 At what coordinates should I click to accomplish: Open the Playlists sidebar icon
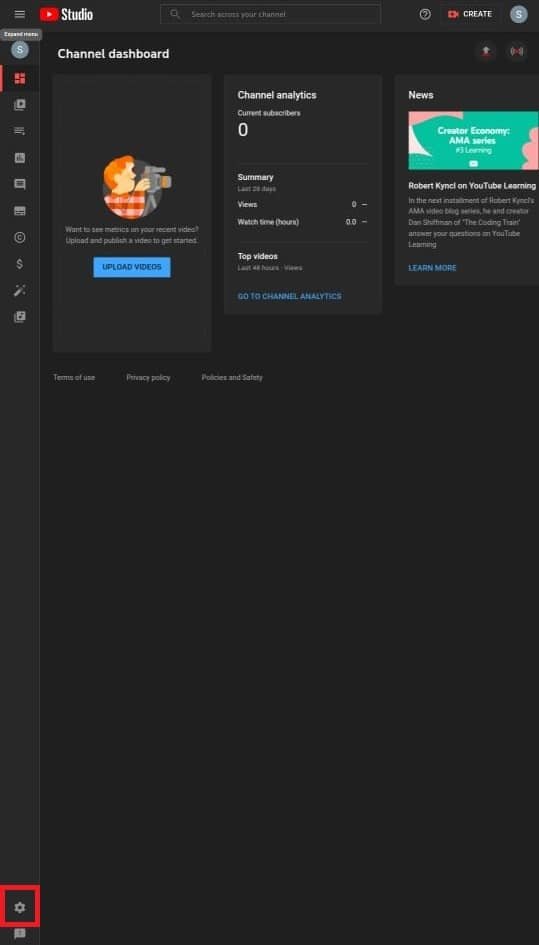[20, 131]
